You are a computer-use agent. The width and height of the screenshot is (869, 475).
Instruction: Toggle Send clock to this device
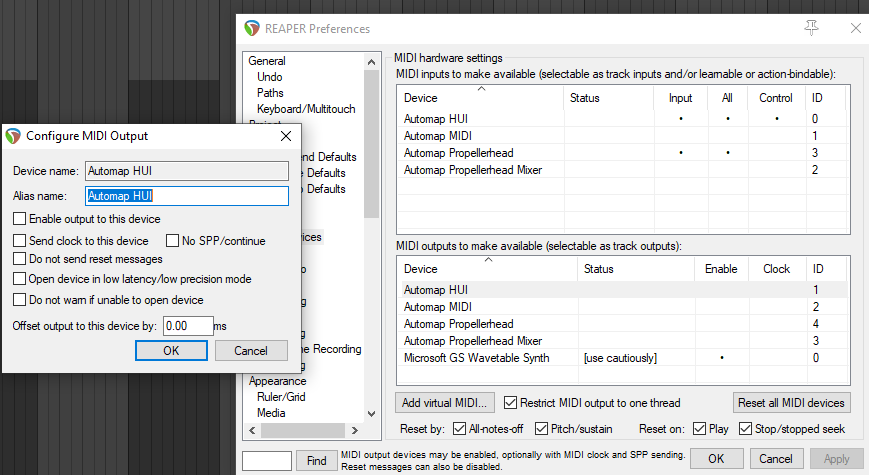pos(19,241)
